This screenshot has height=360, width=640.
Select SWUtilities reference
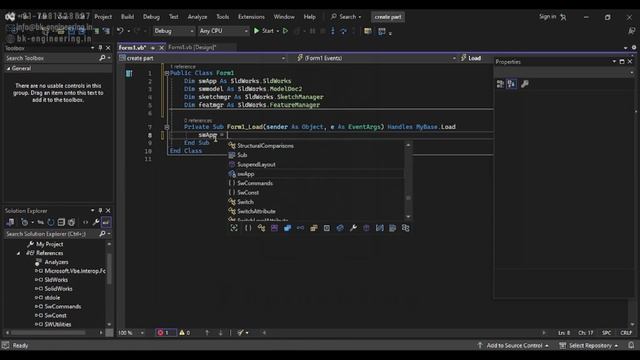(x=58, y=324)
